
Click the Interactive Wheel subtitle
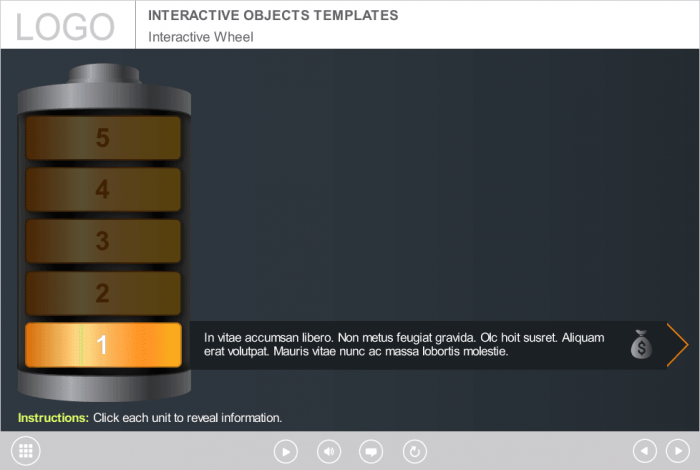[x=201, y=37]
